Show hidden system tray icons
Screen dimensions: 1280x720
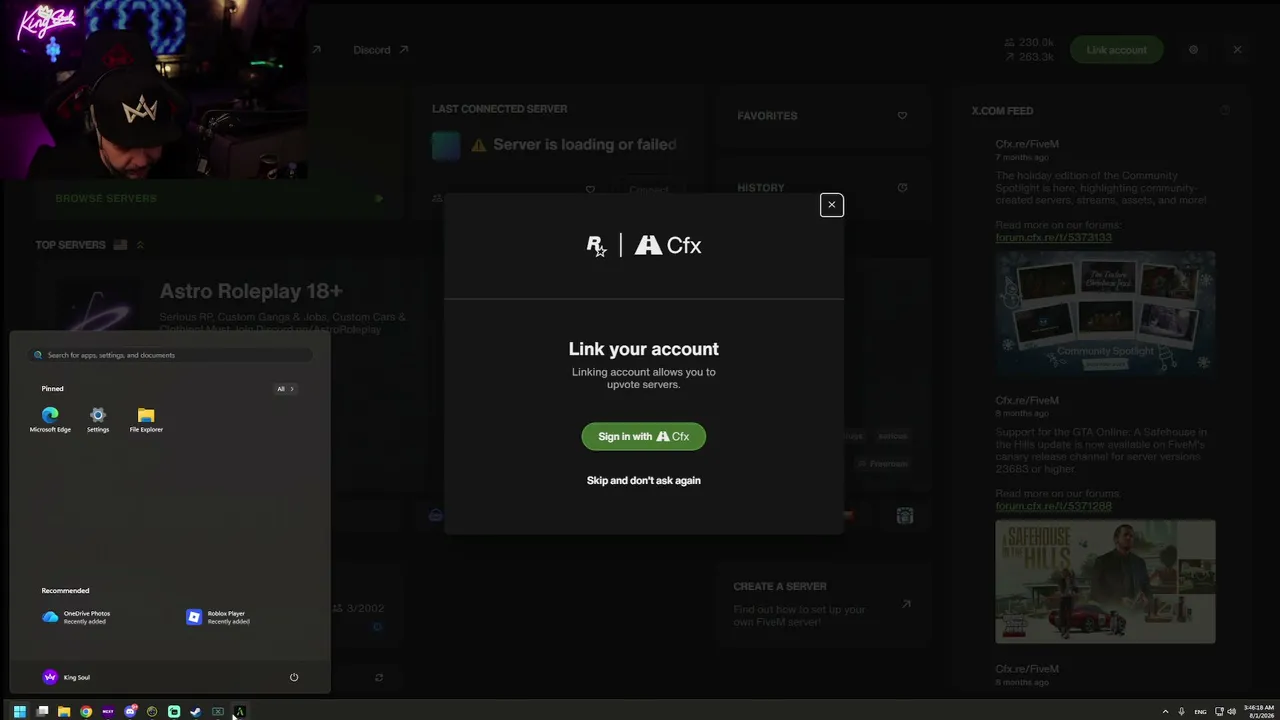click(1165, 712)
